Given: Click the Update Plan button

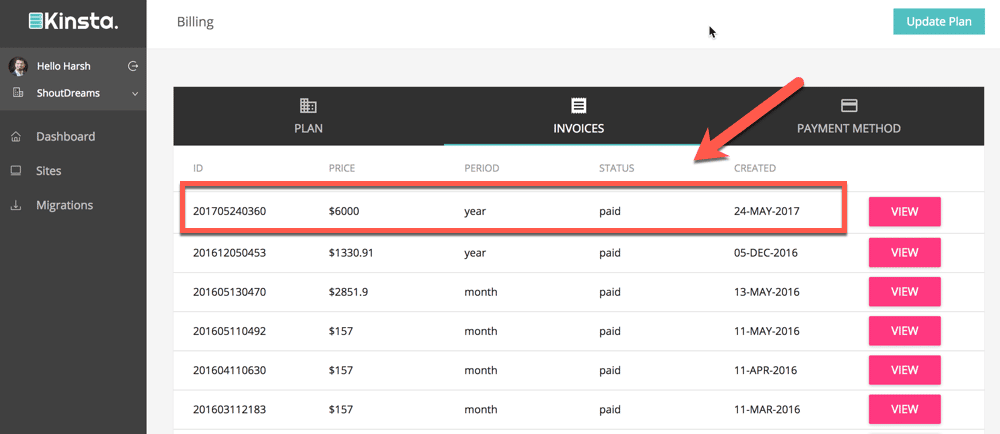Looking at the screenshot, I should pyautogui.click(x=938, y=21).
